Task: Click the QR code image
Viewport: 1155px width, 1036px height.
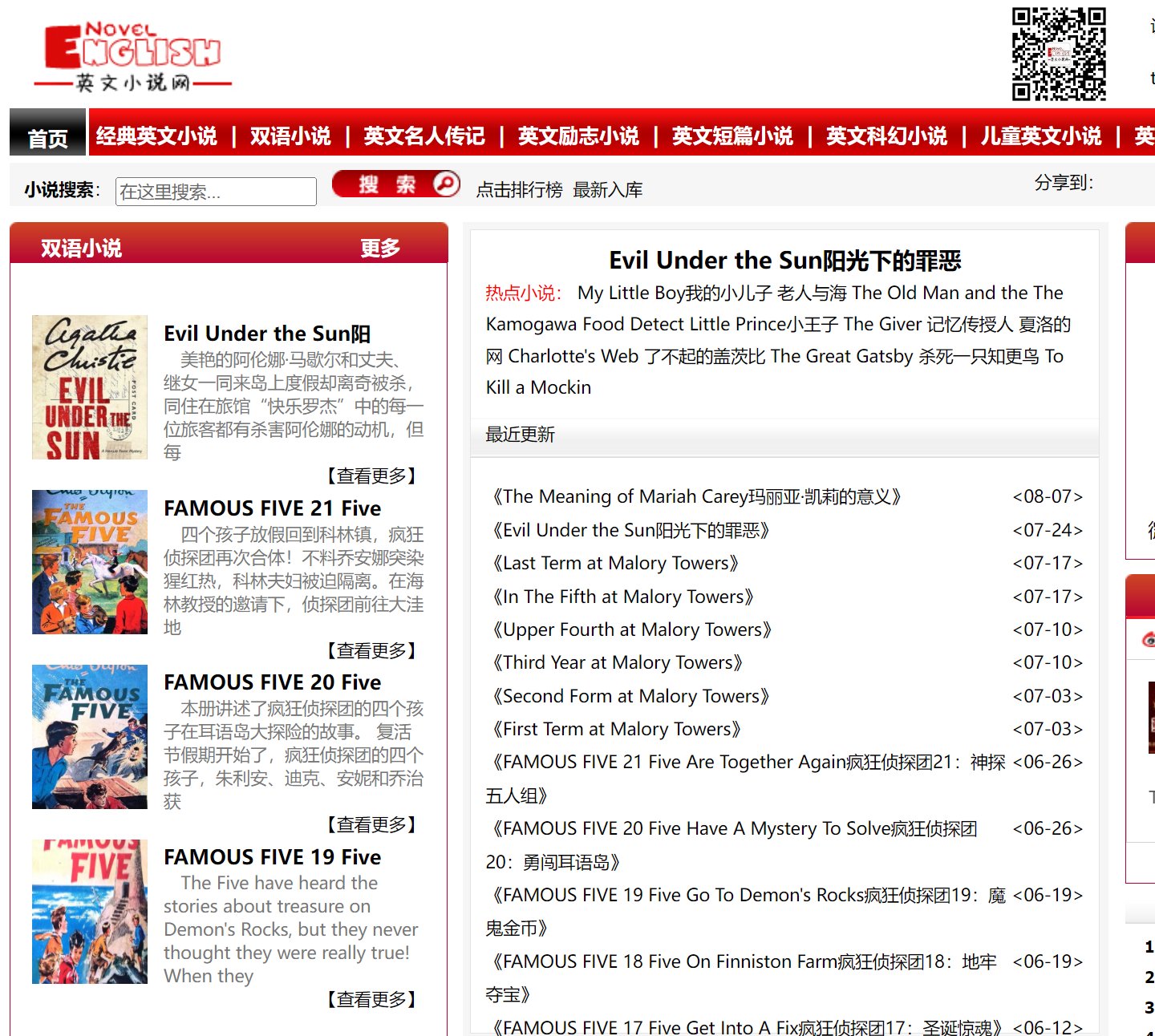Action: [x=1059, y=54]
